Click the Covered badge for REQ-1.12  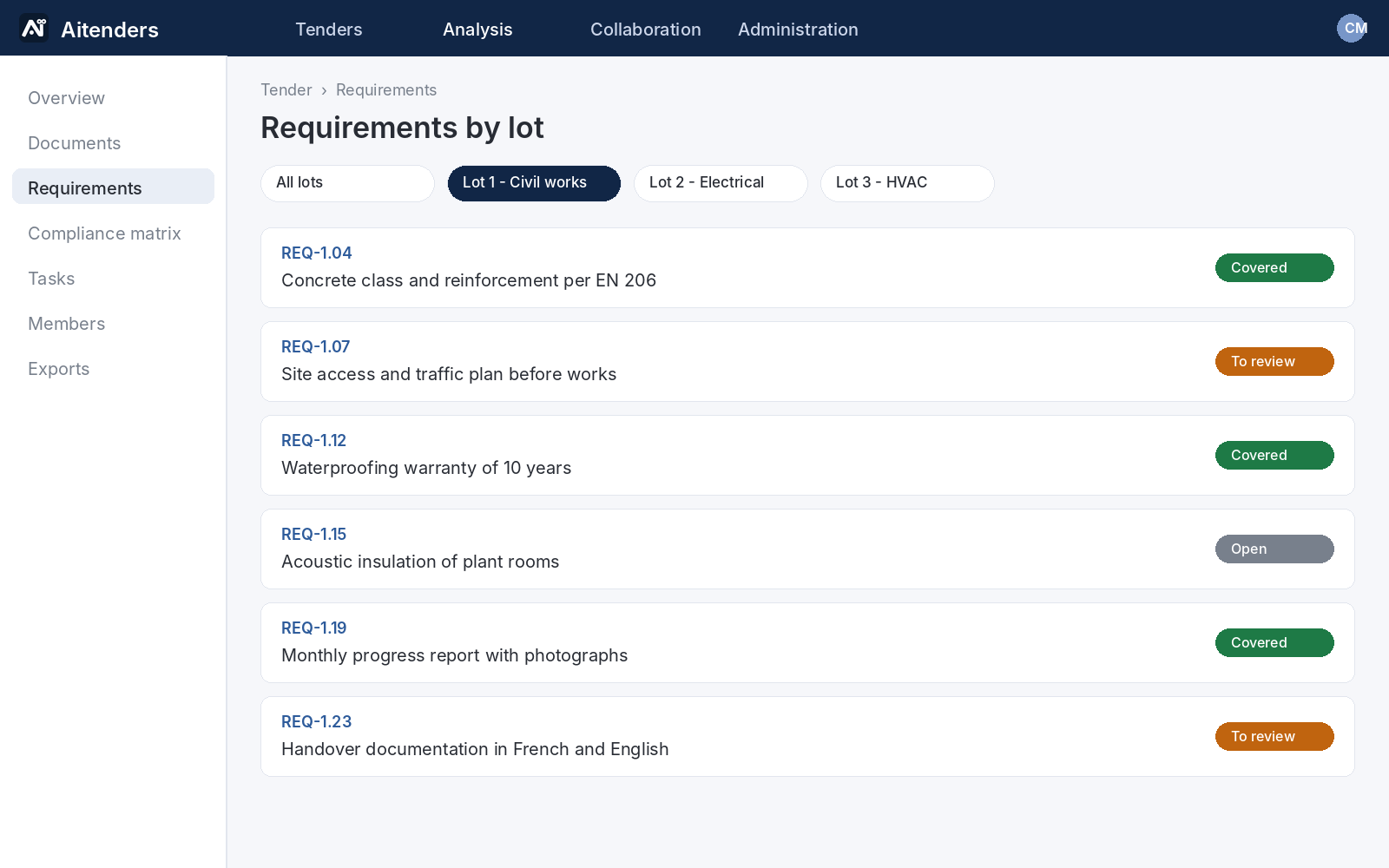[x=1274, y=455]
